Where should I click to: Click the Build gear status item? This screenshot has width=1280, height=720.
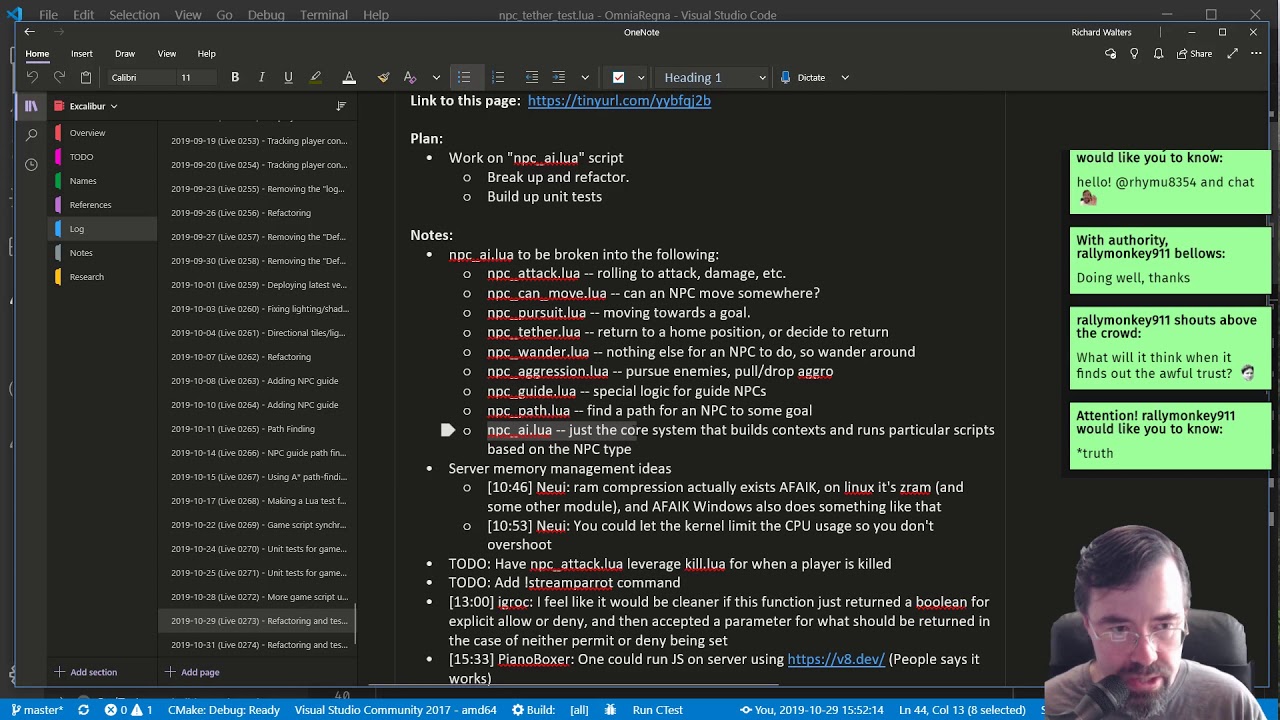pos(533,710)
